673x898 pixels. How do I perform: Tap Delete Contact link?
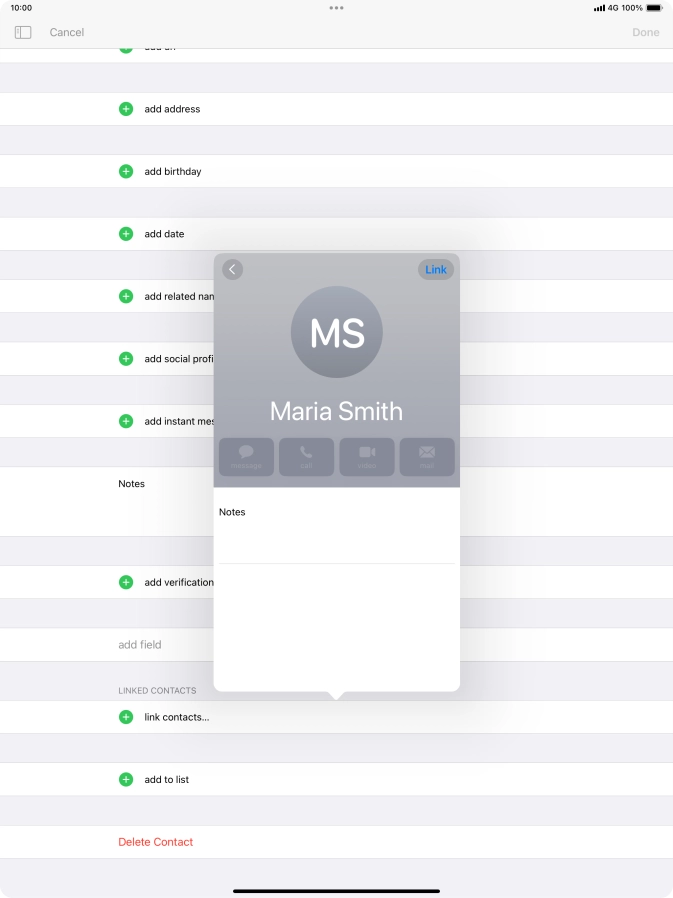(x=156, y=842)
